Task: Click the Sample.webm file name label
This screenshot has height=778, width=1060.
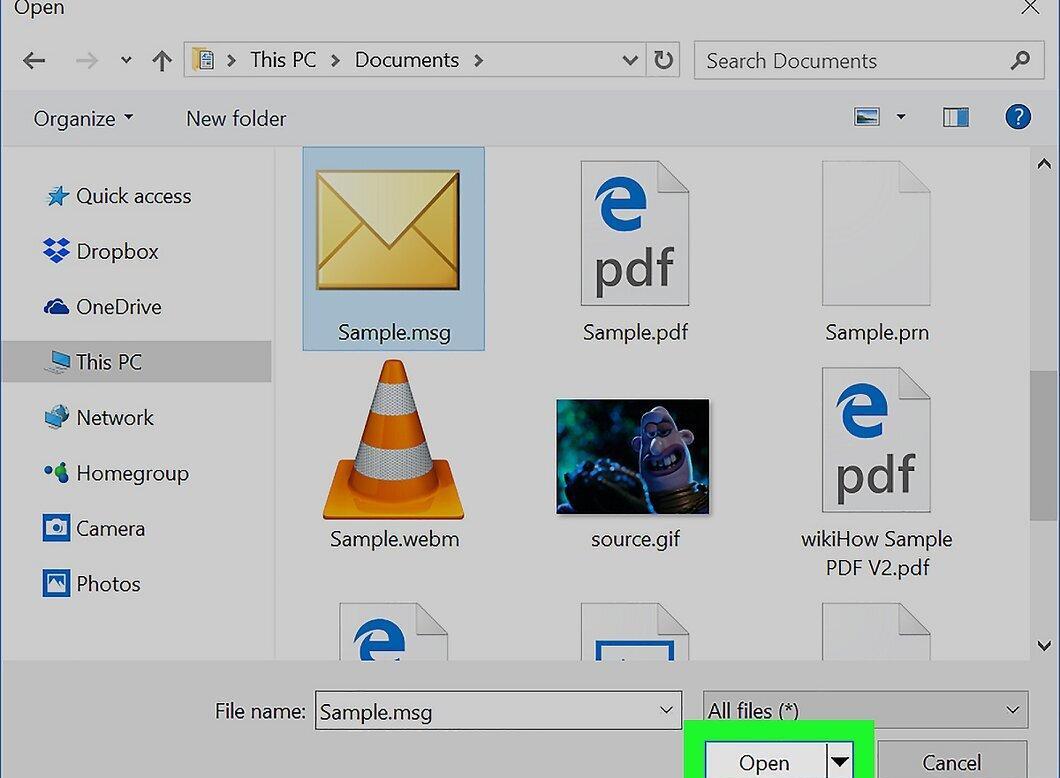Action: coord(395,539)
